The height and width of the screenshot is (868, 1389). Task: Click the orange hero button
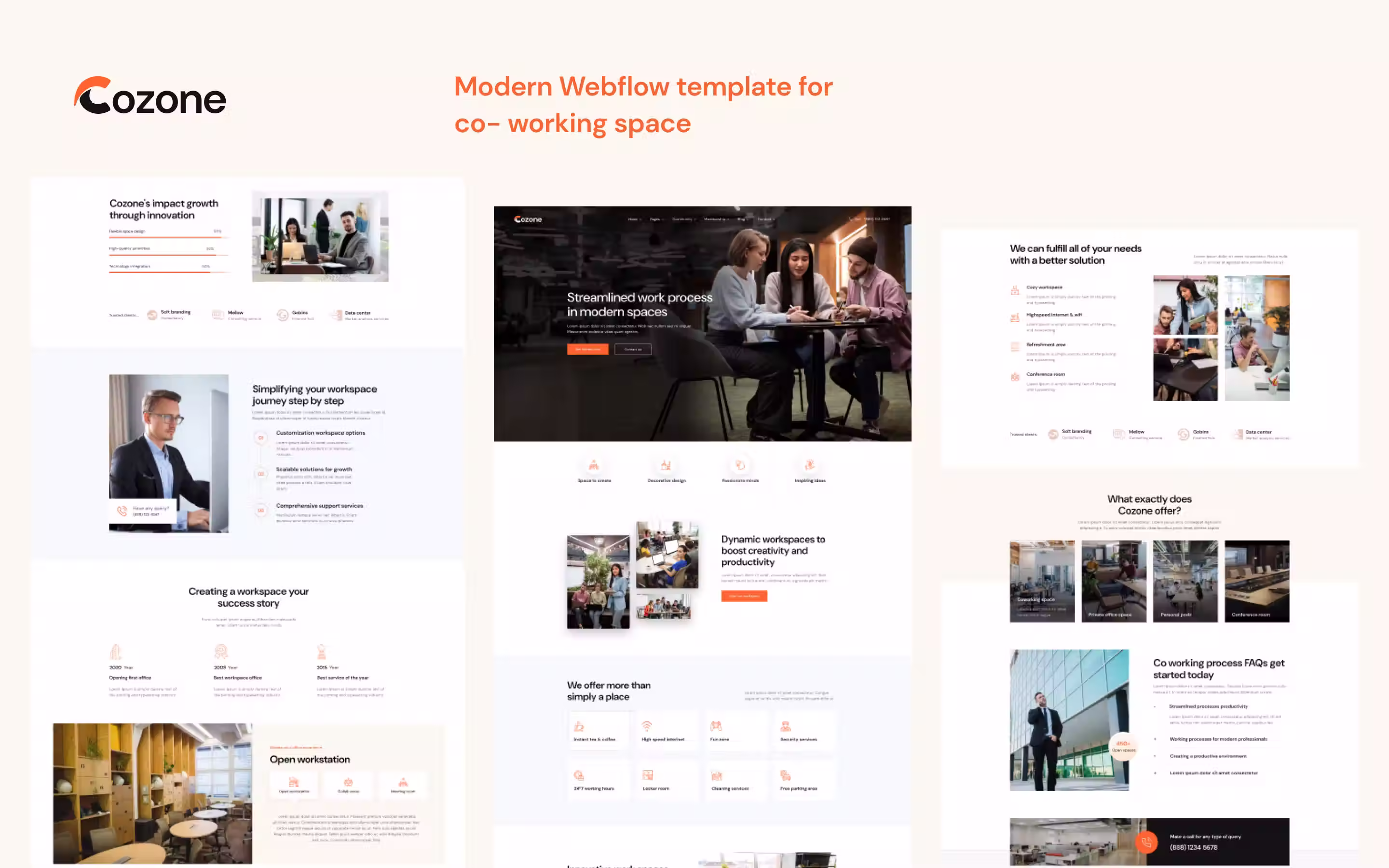click(x=588, y=349)
